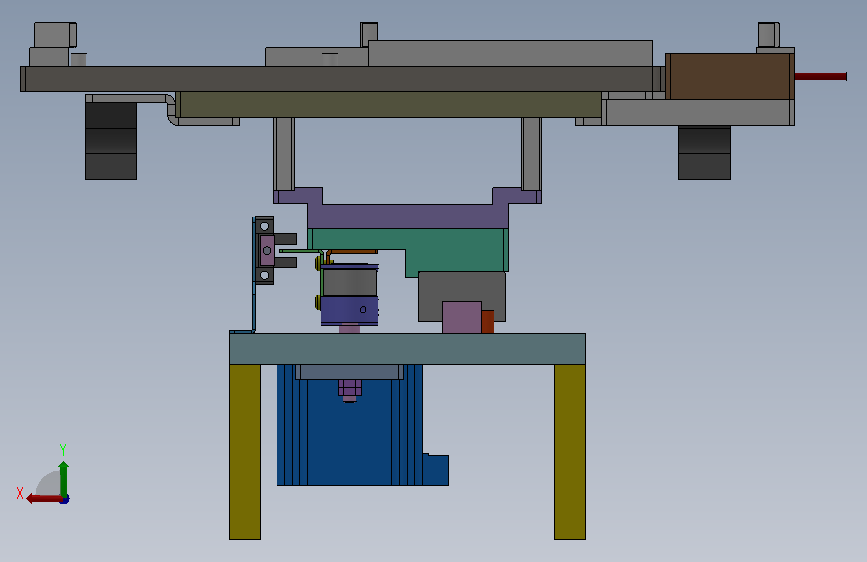Screen dimensions: 867x562
Task: Select the red shaft protruding from brown motor
Action: tap(820, 76)
